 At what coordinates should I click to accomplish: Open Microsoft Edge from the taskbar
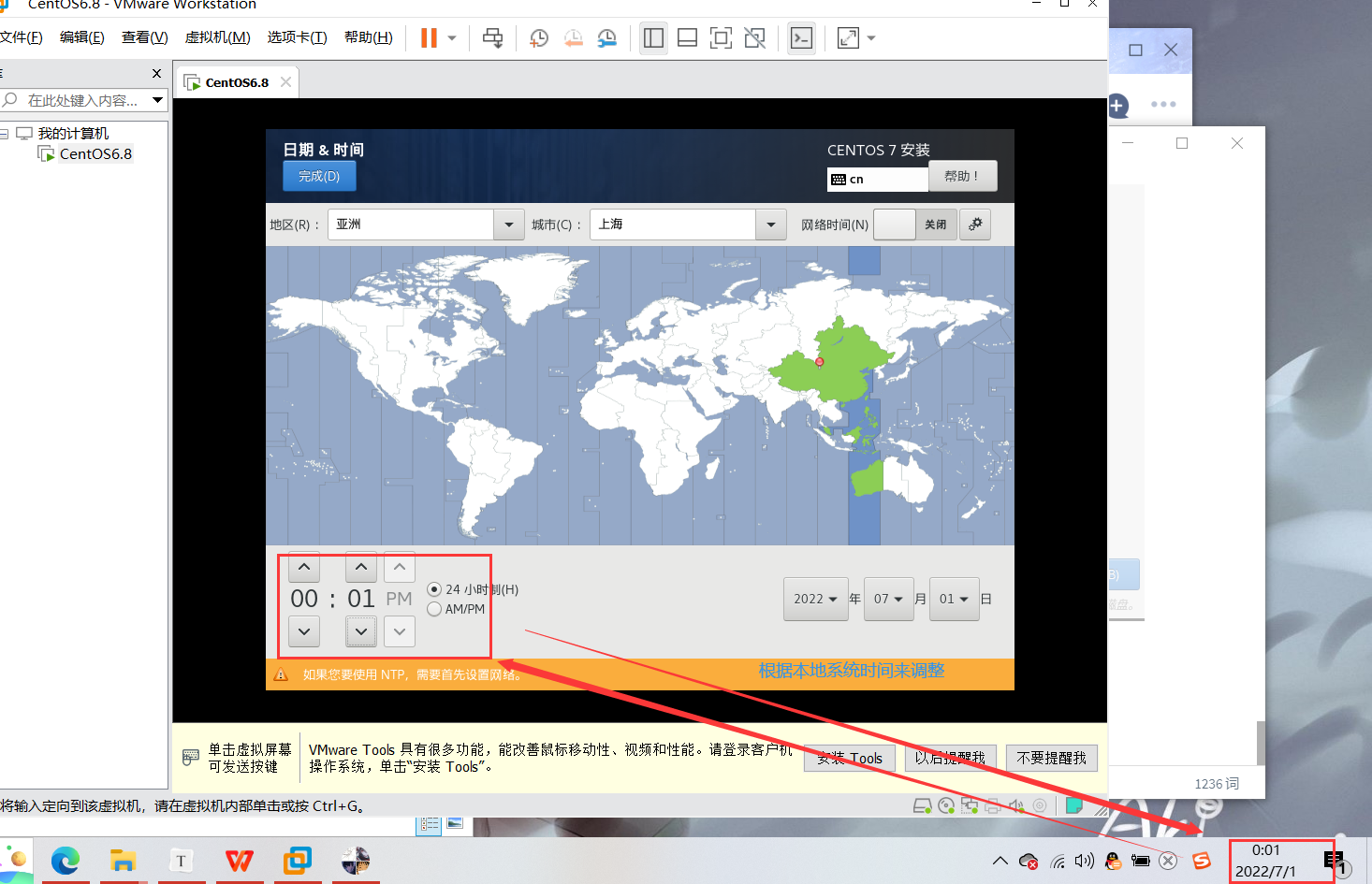[x=66, y=860]
